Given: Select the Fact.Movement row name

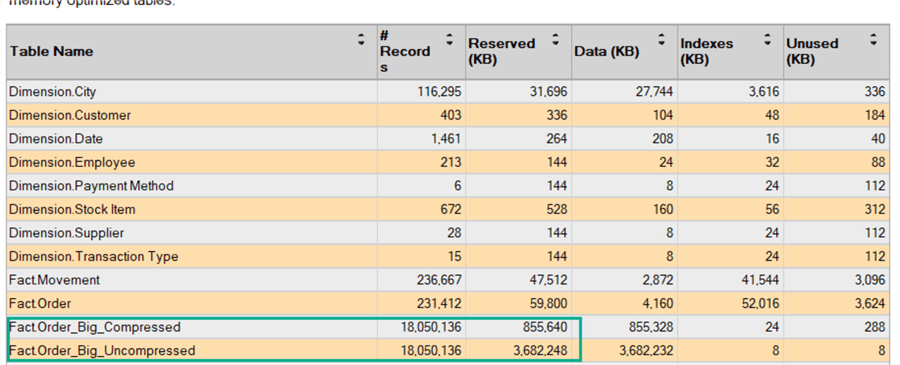Looking at the screenshot, I should coord(54,280).
